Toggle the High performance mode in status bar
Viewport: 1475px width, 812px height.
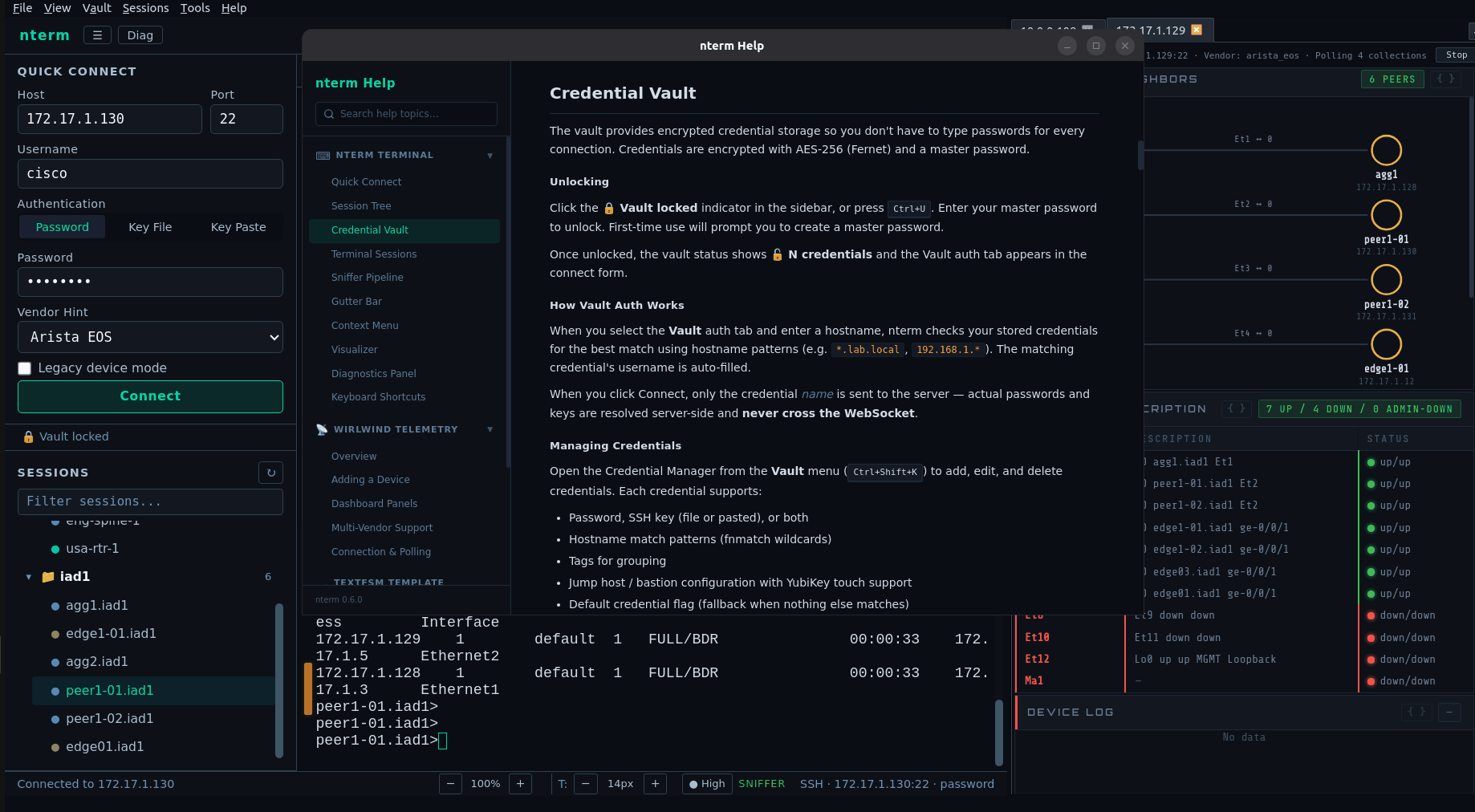[706, 784]
